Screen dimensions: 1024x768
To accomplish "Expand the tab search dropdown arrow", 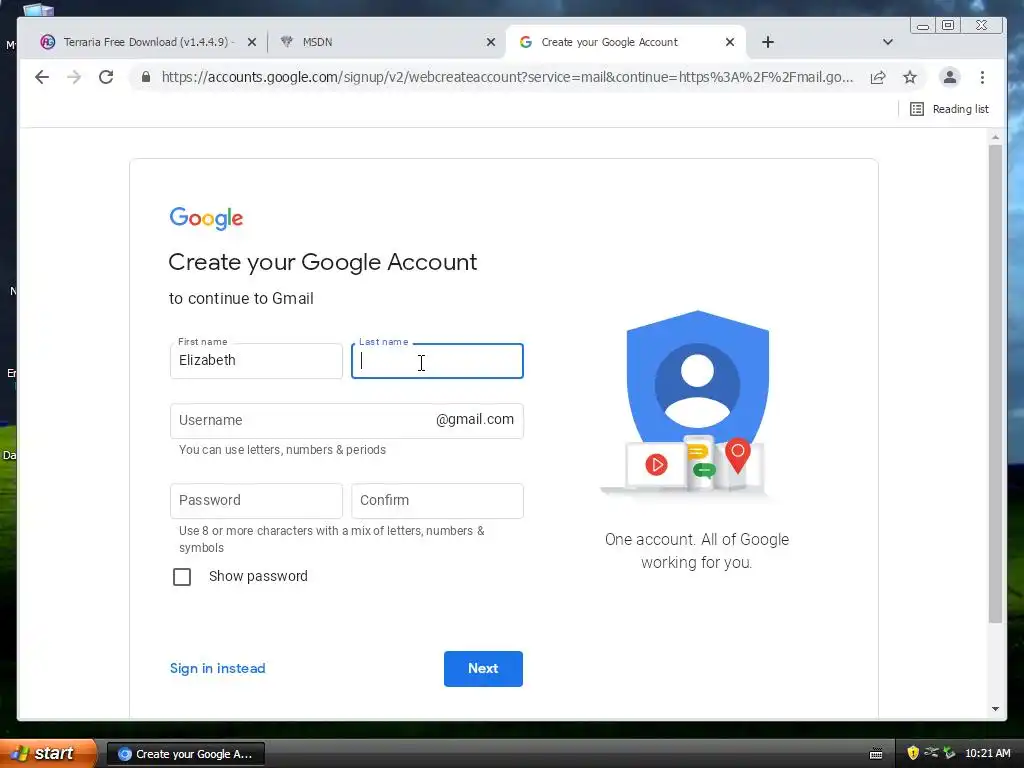I will pos(888,42).
